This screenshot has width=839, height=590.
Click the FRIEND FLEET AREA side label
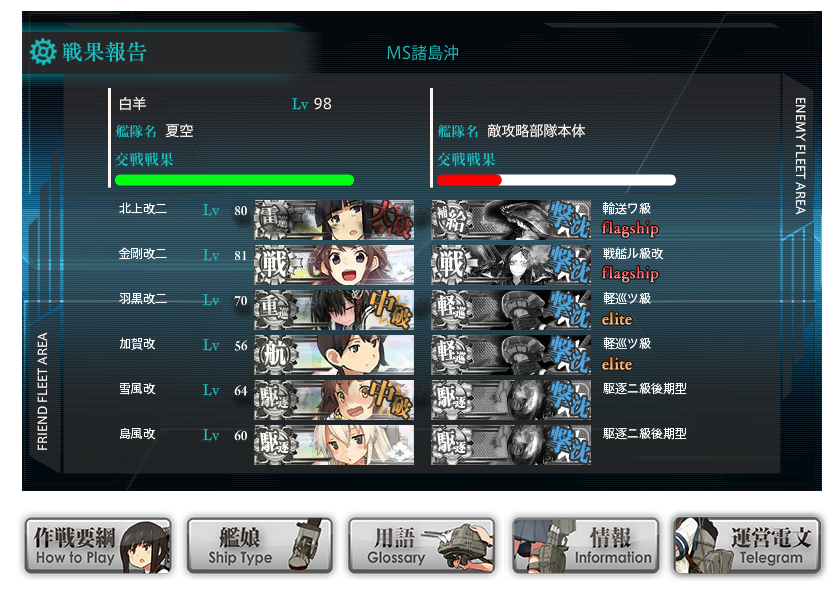(42, 392)
